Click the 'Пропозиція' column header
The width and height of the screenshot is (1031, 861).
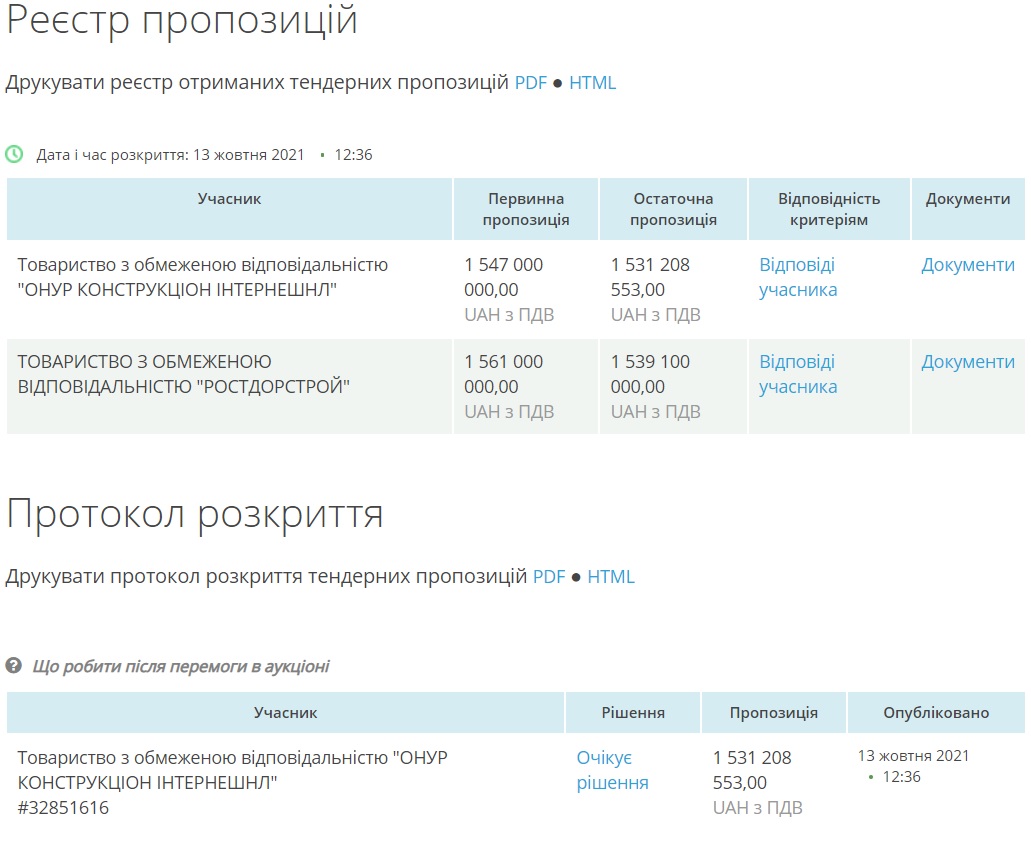pyautogui.click(x=773, y=713)
